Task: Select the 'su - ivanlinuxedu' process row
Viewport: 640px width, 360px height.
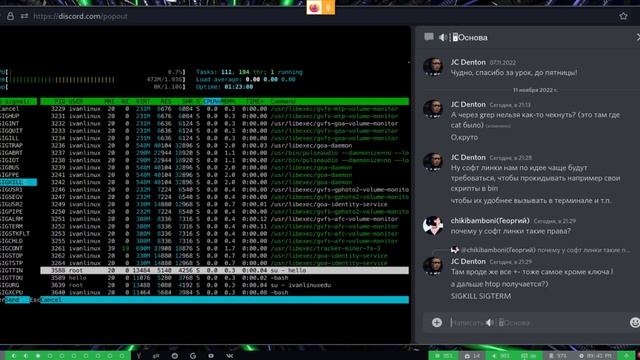Action: (x=224, y=285)
